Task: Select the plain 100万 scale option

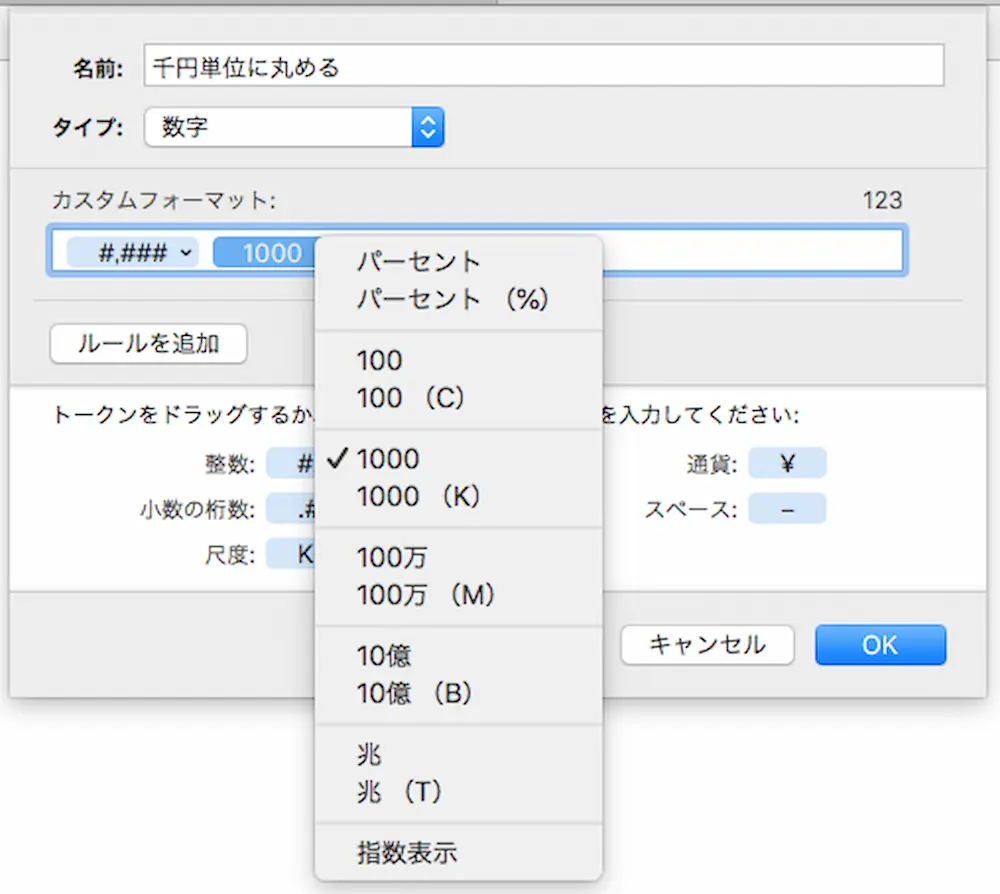Action: (x=391, y=558)
